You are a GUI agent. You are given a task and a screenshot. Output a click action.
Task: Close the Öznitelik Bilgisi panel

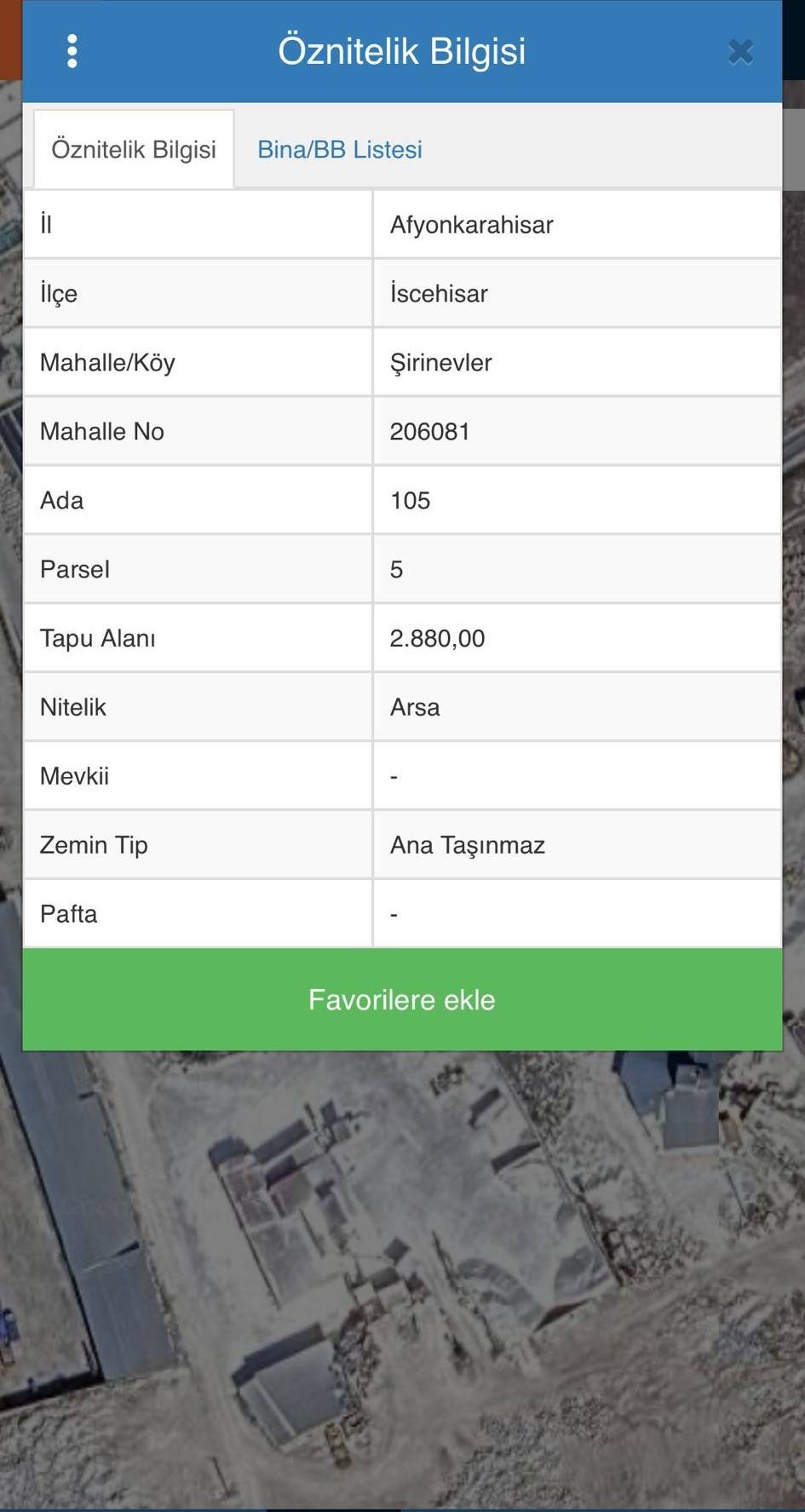pos(740,52)
